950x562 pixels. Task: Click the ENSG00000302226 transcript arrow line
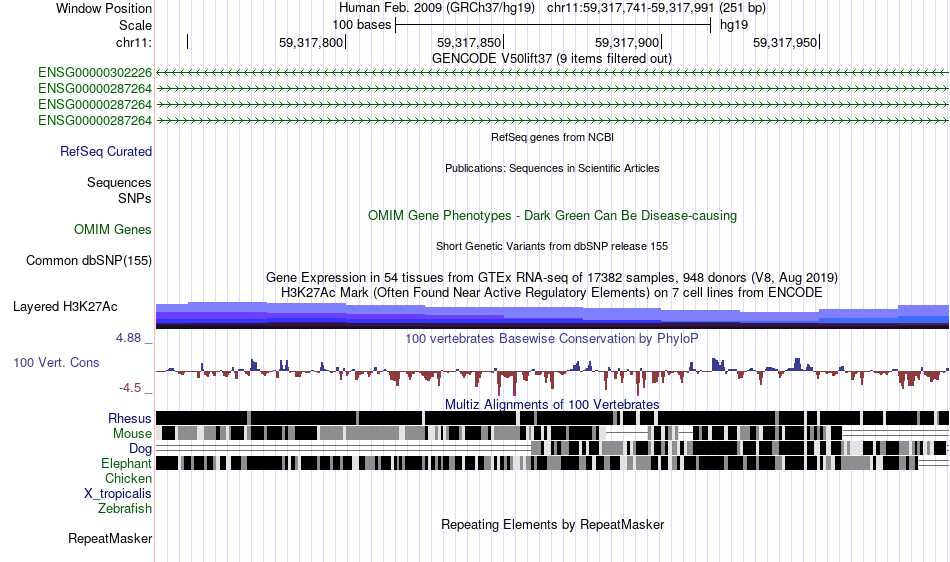coord(552,73)
